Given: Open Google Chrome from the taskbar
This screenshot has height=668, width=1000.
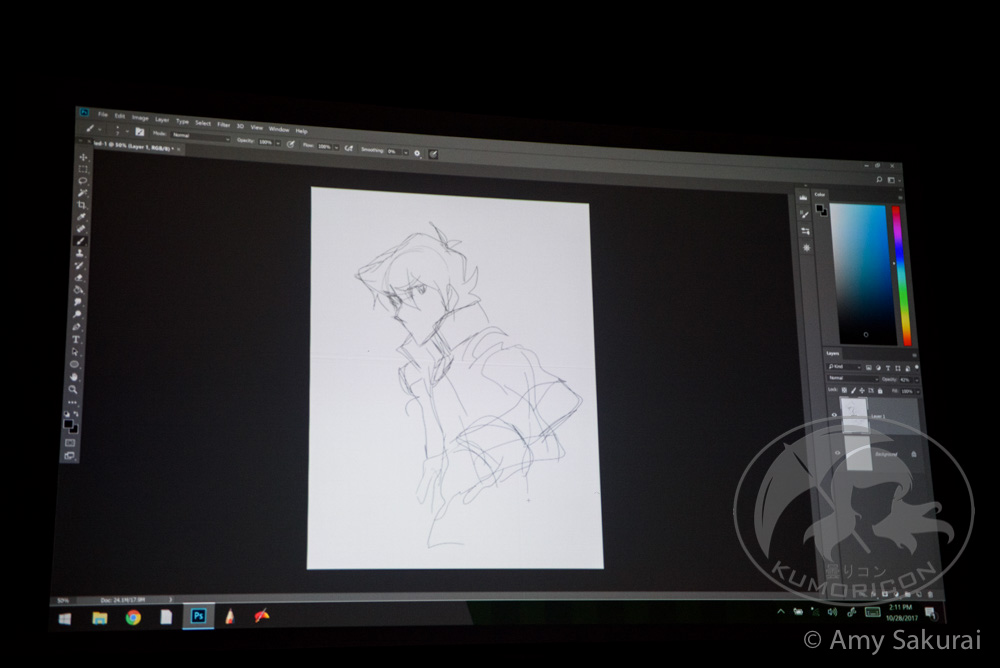Looking at the screenshot, I should click(x=133, y=617).
